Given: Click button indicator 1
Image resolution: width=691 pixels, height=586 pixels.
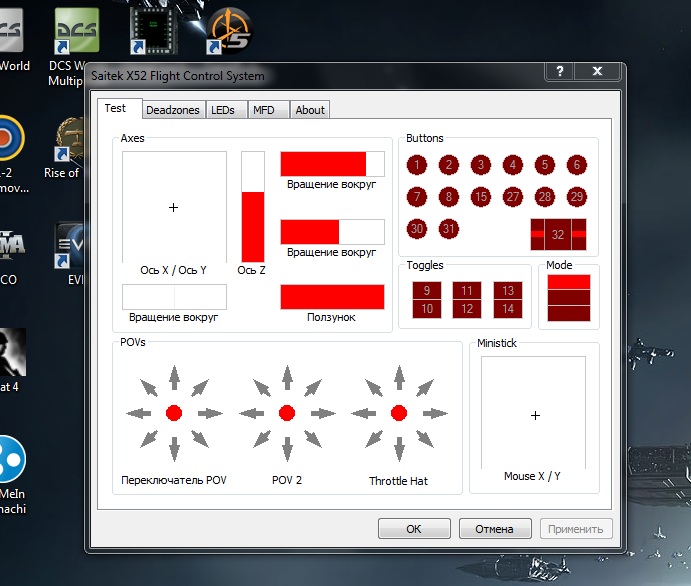Looking at the screenshot, I should click(x=416, y=165).
